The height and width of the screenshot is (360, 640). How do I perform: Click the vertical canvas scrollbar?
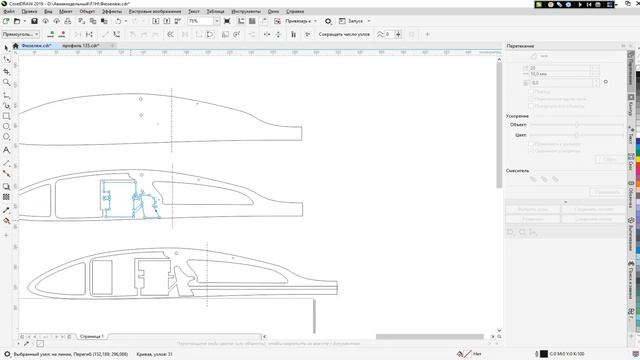point(499,124)
